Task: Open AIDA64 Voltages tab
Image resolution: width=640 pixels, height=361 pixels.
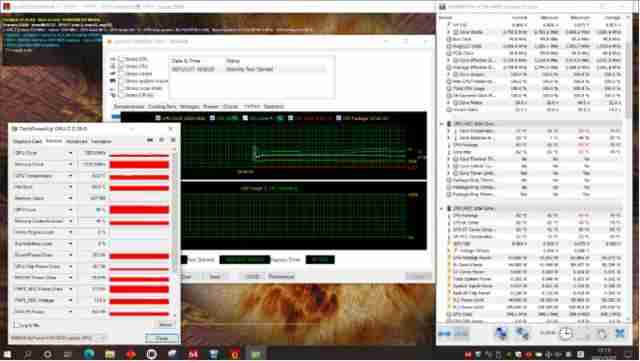Action: pyautogui.click(x=190, y=107)
